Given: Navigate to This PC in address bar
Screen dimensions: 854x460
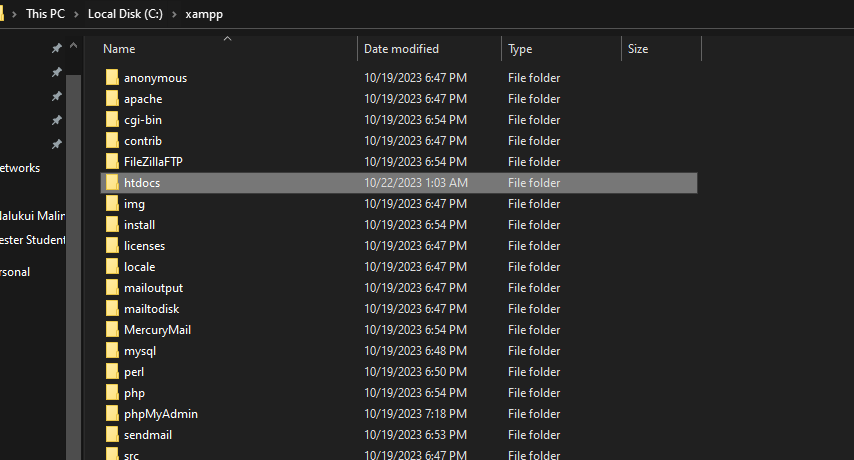Looking at the screenshot, I should pyautogui.click(x=46, y=14).
